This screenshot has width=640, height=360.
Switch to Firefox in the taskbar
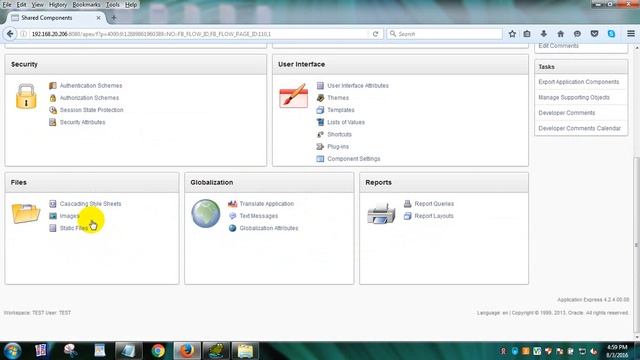pyautogui.click(x=187, y=351)
